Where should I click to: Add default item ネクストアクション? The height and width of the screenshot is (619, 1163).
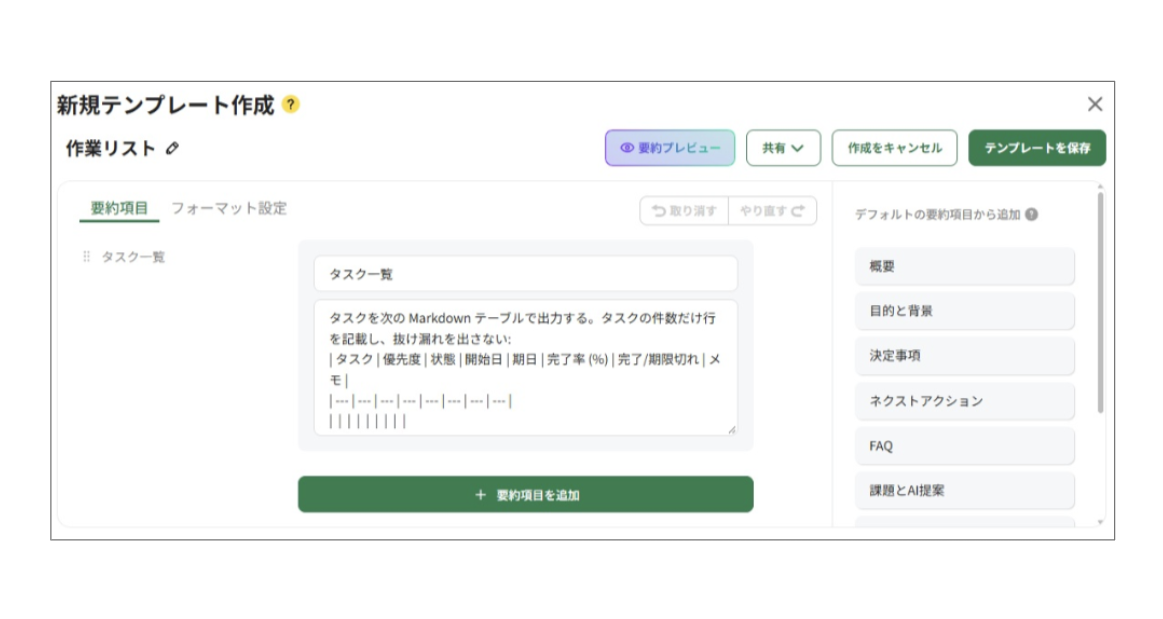pyautogui.click(x=964, y=401)
